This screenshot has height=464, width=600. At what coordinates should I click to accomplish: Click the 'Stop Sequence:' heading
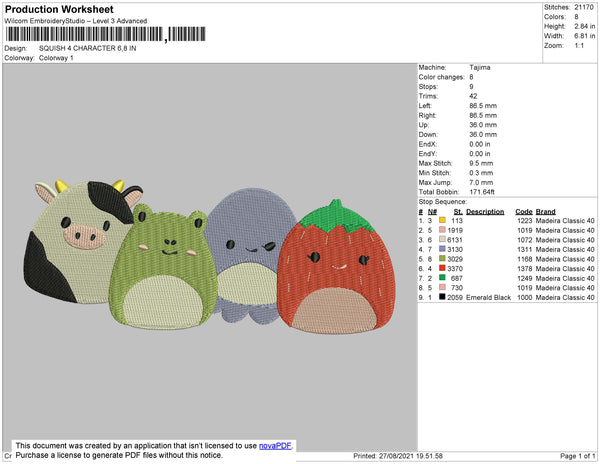coord(443,202)
